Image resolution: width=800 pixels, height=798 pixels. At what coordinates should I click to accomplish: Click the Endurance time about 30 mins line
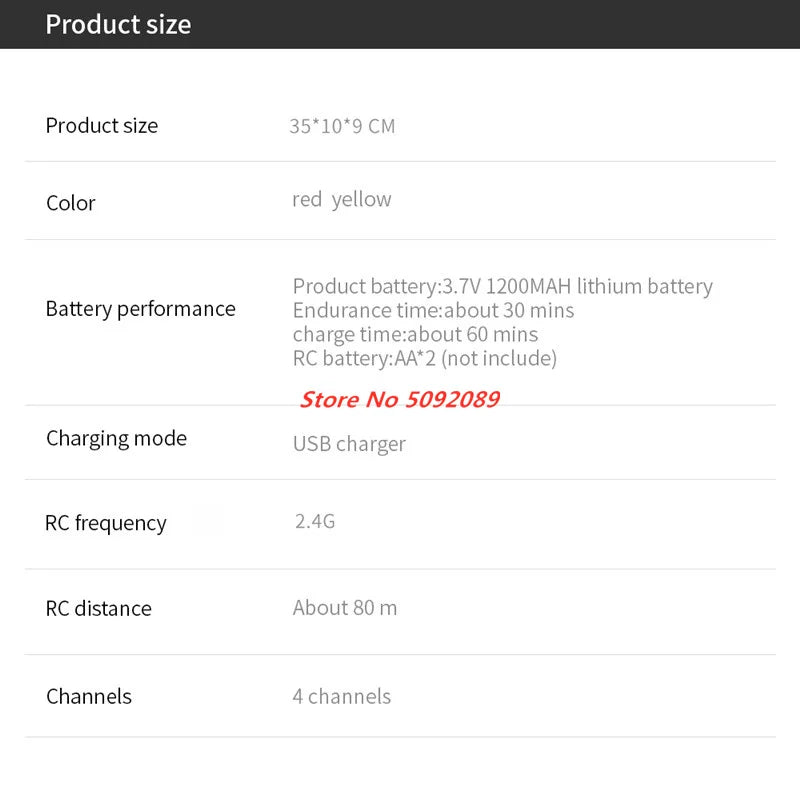click(x=433, y=311)
